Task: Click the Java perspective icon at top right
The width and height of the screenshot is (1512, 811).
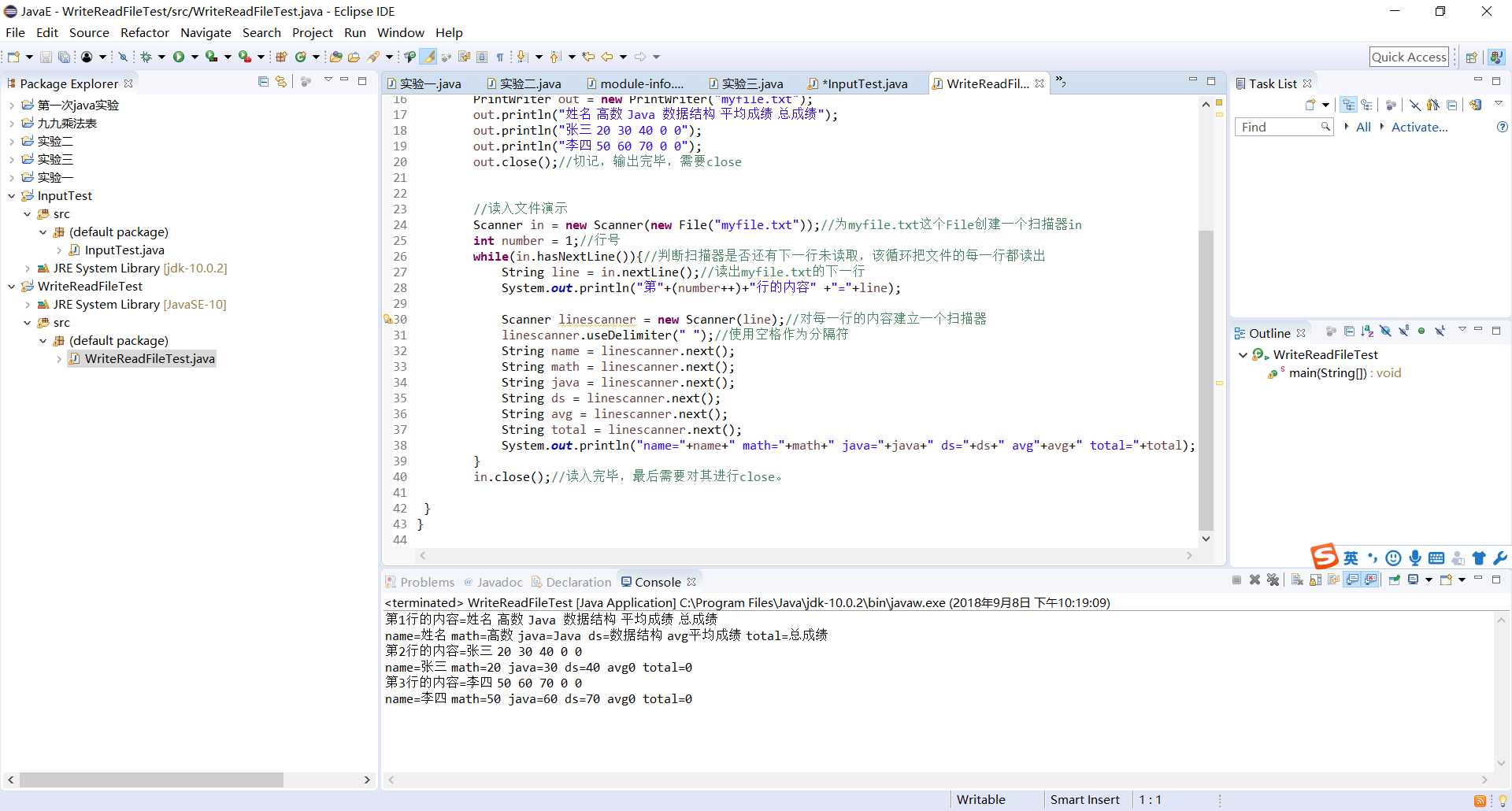Action: click(x=1495, y=57)
